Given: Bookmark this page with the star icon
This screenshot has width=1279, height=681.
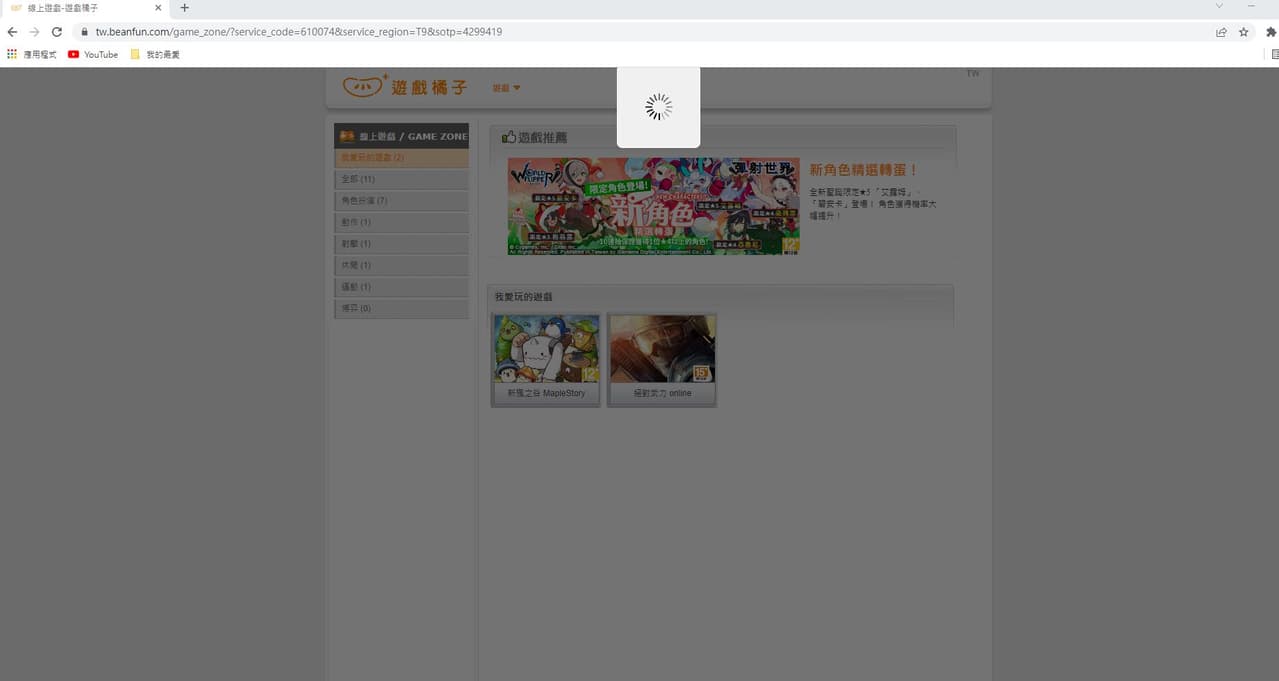Looking at the screenshot, I should click(x=1244, y=32).
